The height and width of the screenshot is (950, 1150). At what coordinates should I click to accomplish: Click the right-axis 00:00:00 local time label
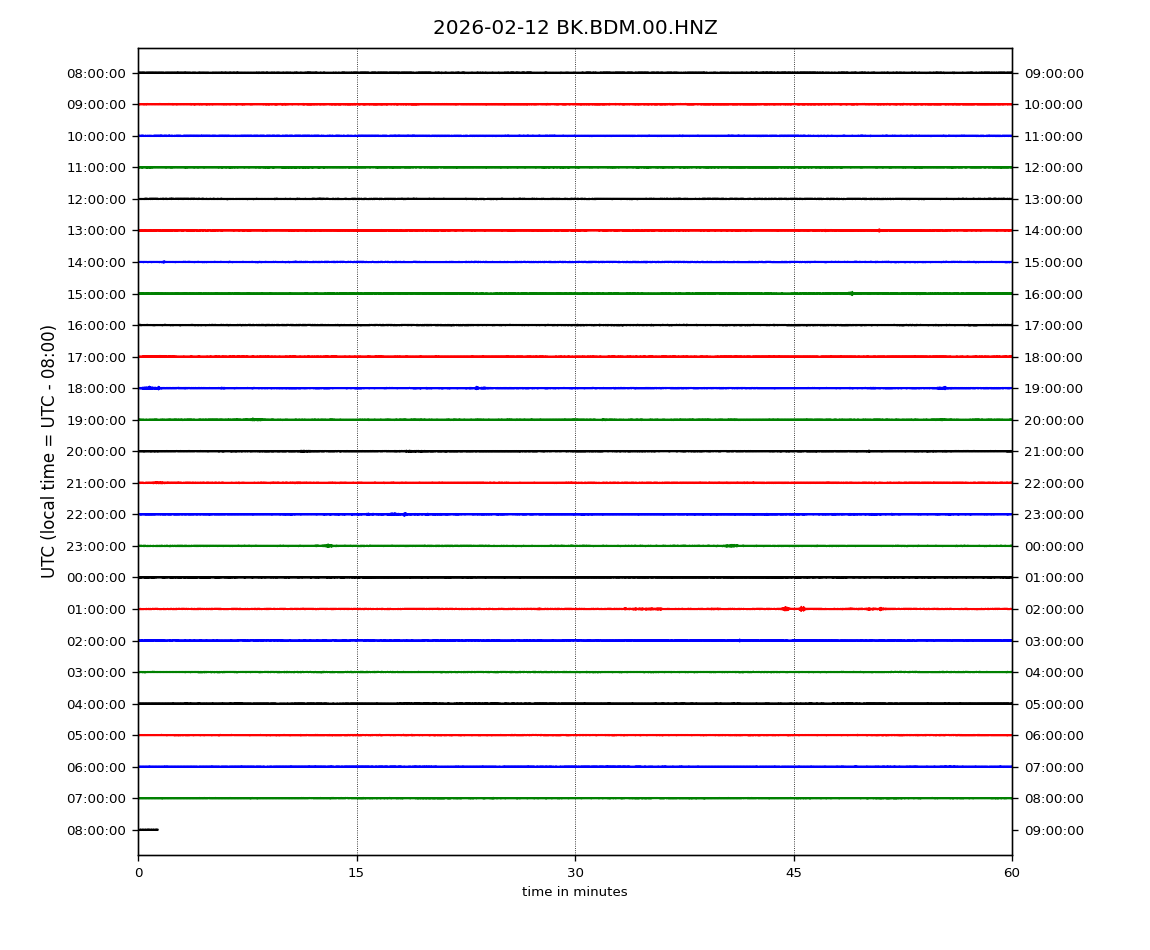[1054, 546]
